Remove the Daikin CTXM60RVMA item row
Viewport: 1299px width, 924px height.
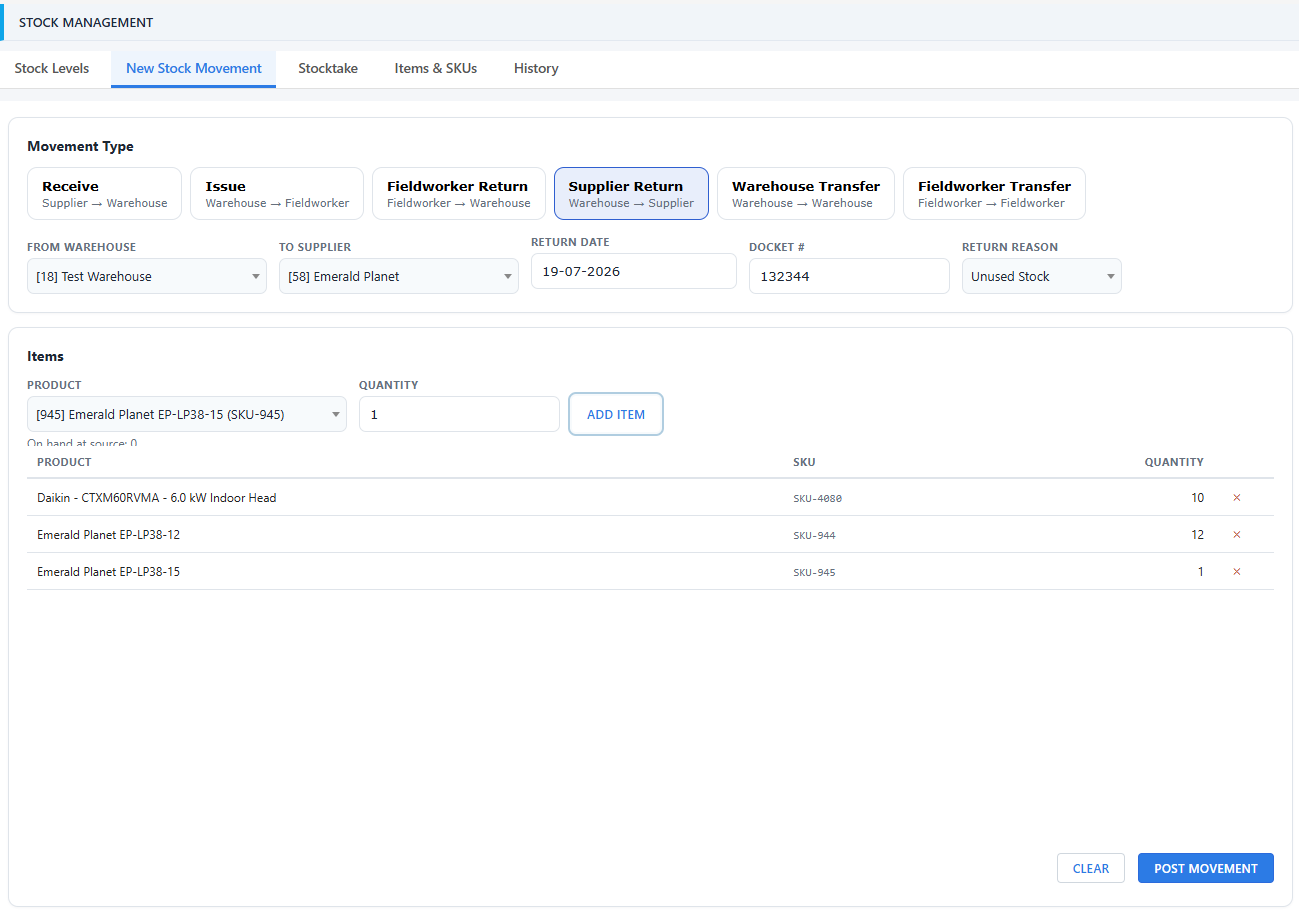point(1236,497)
